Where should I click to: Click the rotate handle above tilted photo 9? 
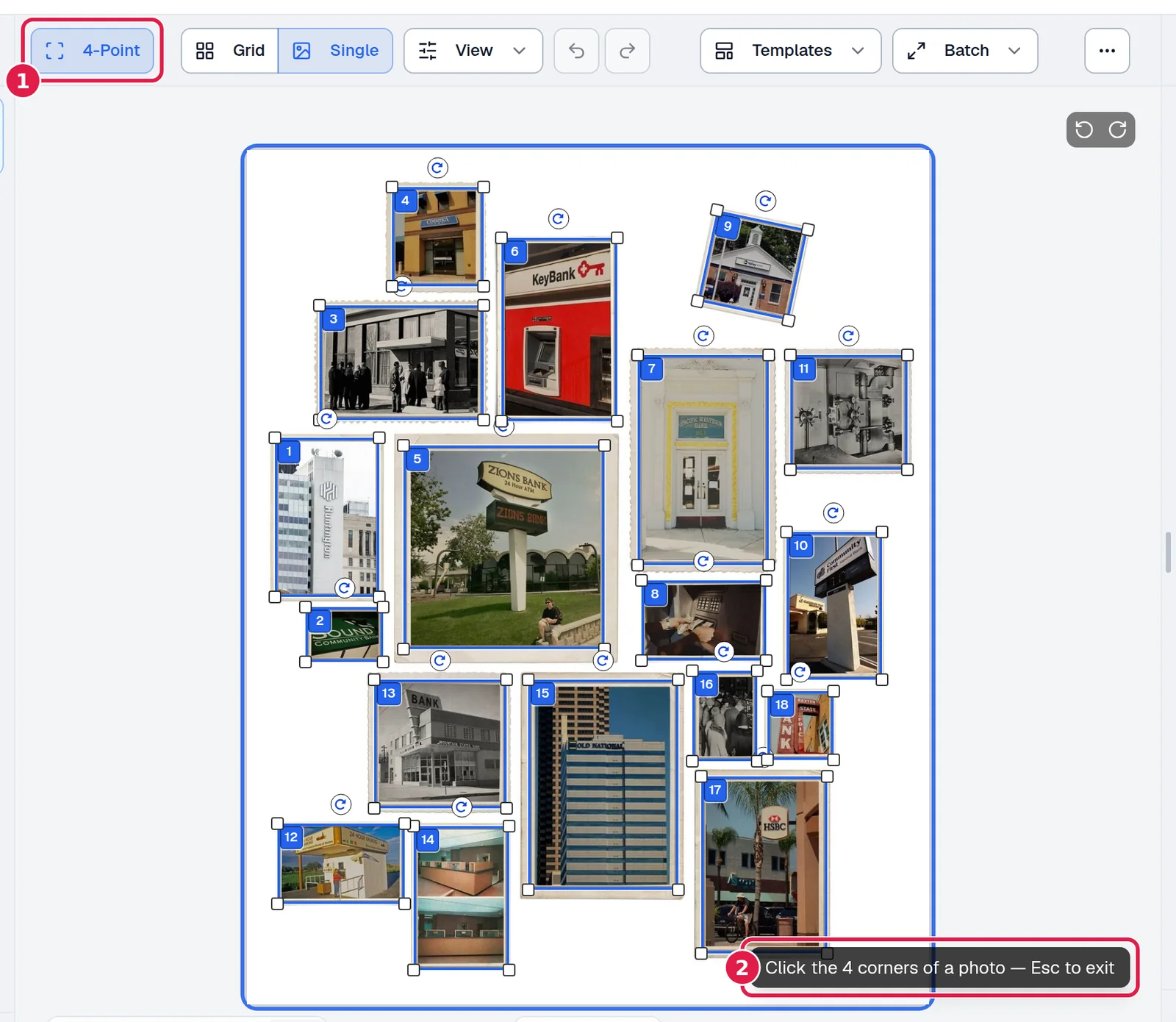coord(766,201)
